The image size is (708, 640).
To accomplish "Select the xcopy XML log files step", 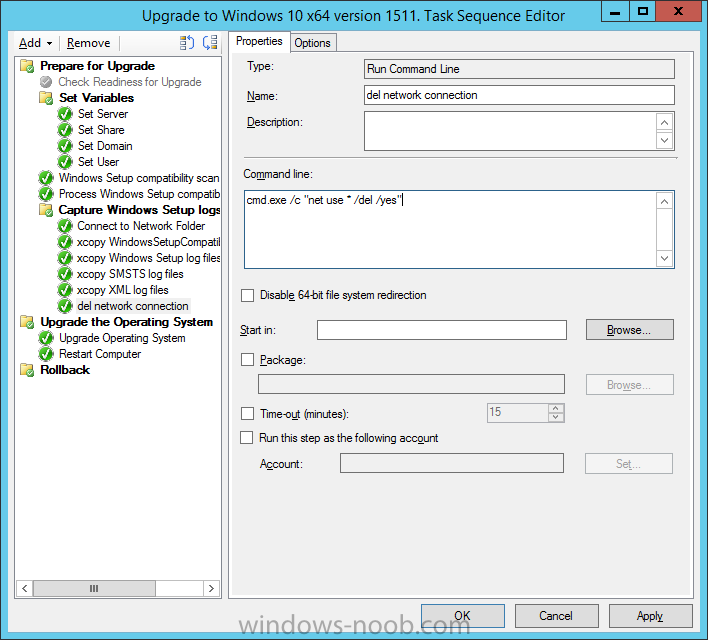I will [122, 290].
